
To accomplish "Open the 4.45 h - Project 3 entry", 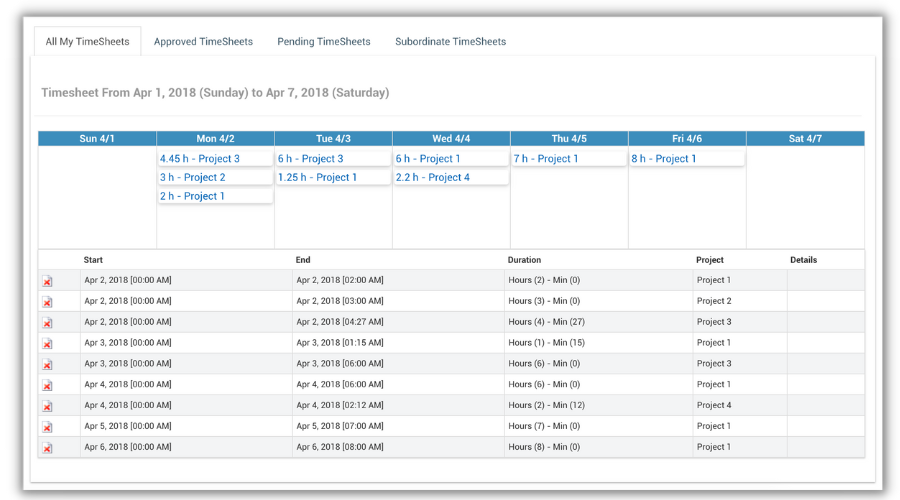I will [x=215, y=158].
